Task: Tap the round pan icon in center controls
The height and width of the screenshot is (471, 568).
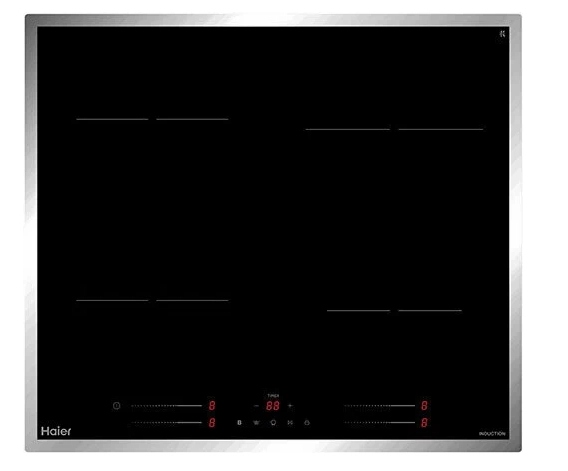Action: [273, 423]
